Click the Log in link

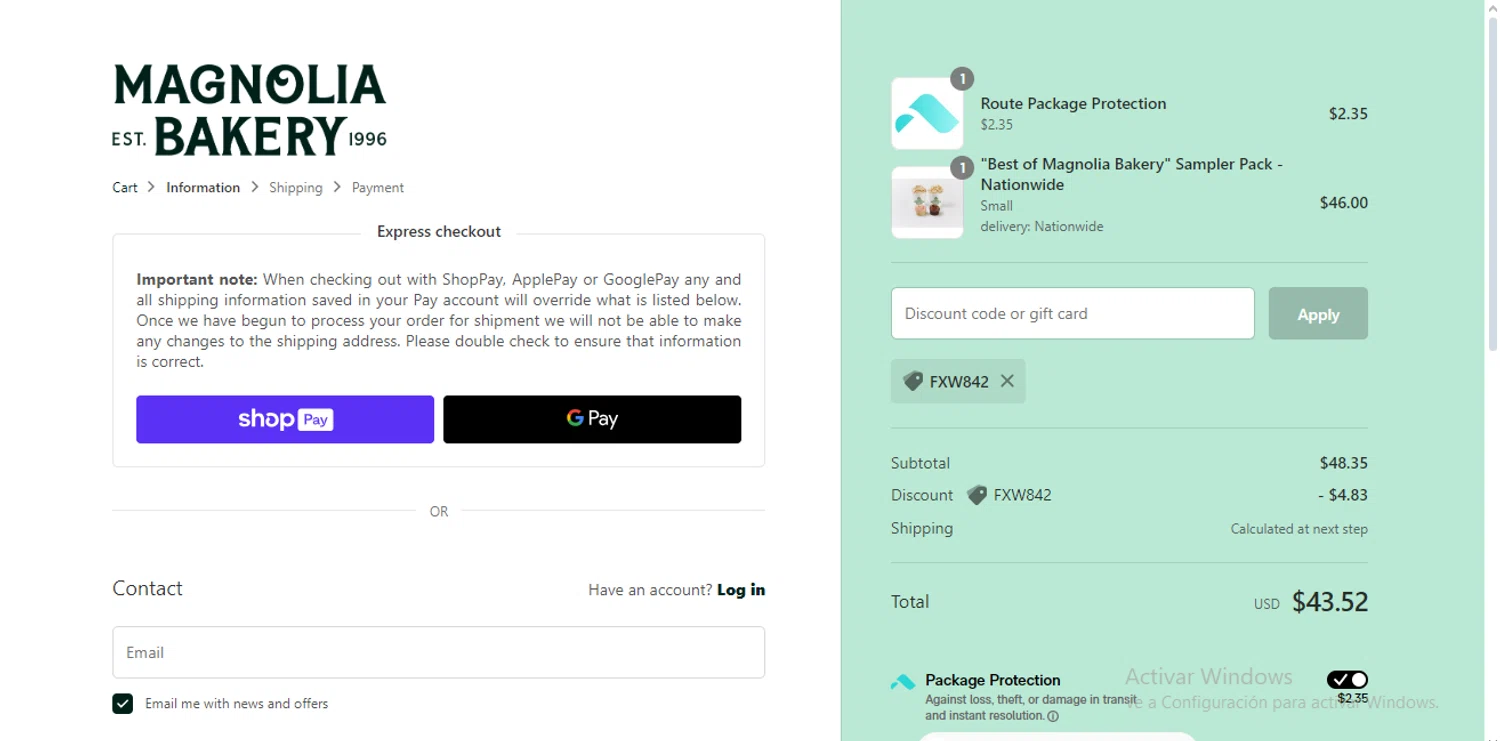click(740, 590)
